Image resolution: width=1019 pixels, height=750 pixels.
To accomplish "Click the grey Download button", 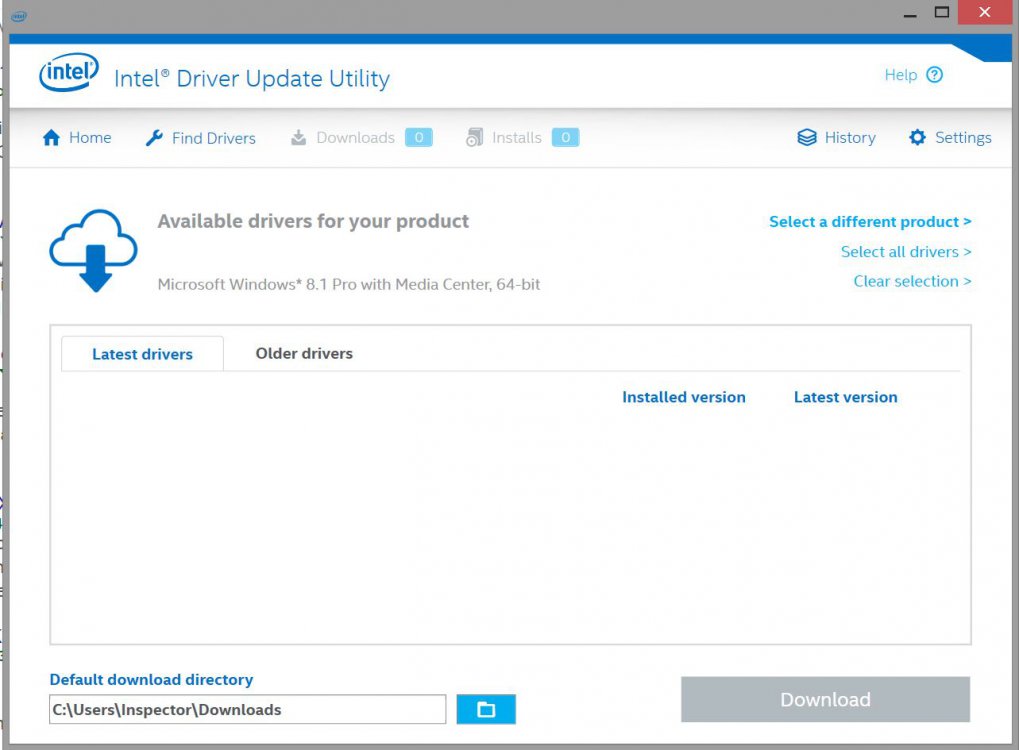I will 825,699.
